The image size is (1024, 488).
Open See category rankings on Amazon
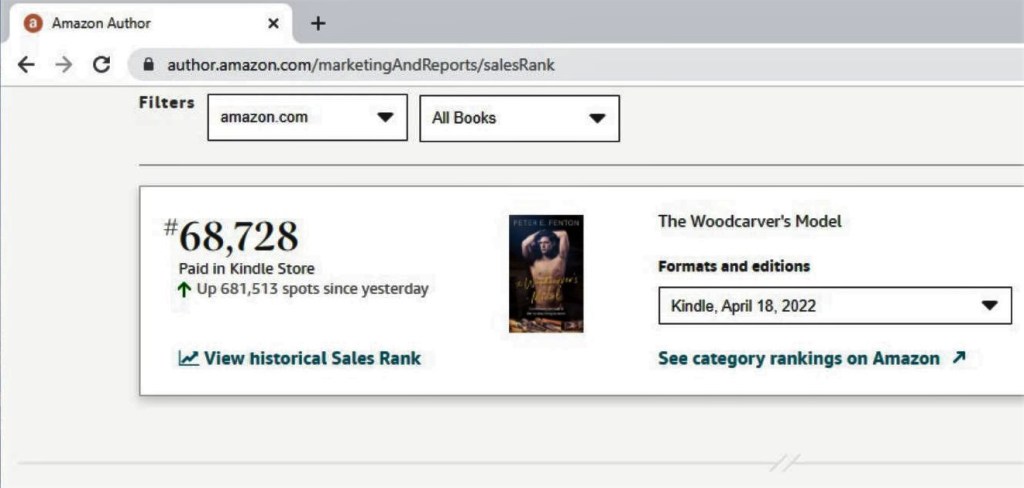[798, 358]
